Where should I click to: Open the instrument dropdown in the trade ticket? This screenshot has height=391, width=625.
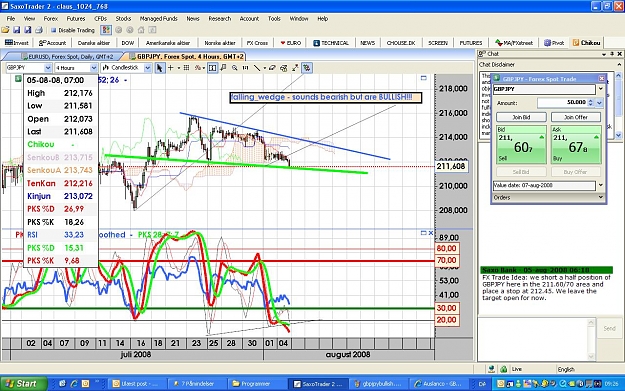coord(600,89)
